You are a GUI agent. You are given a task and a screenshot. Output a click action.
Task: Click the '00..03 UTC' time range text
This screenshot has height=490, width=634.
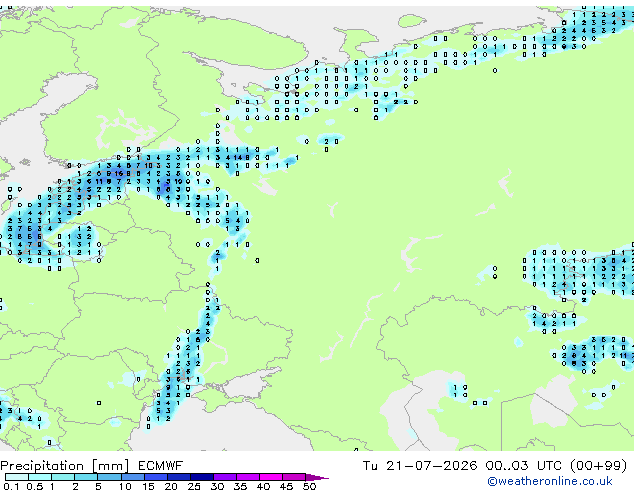[x=524, y=465]
